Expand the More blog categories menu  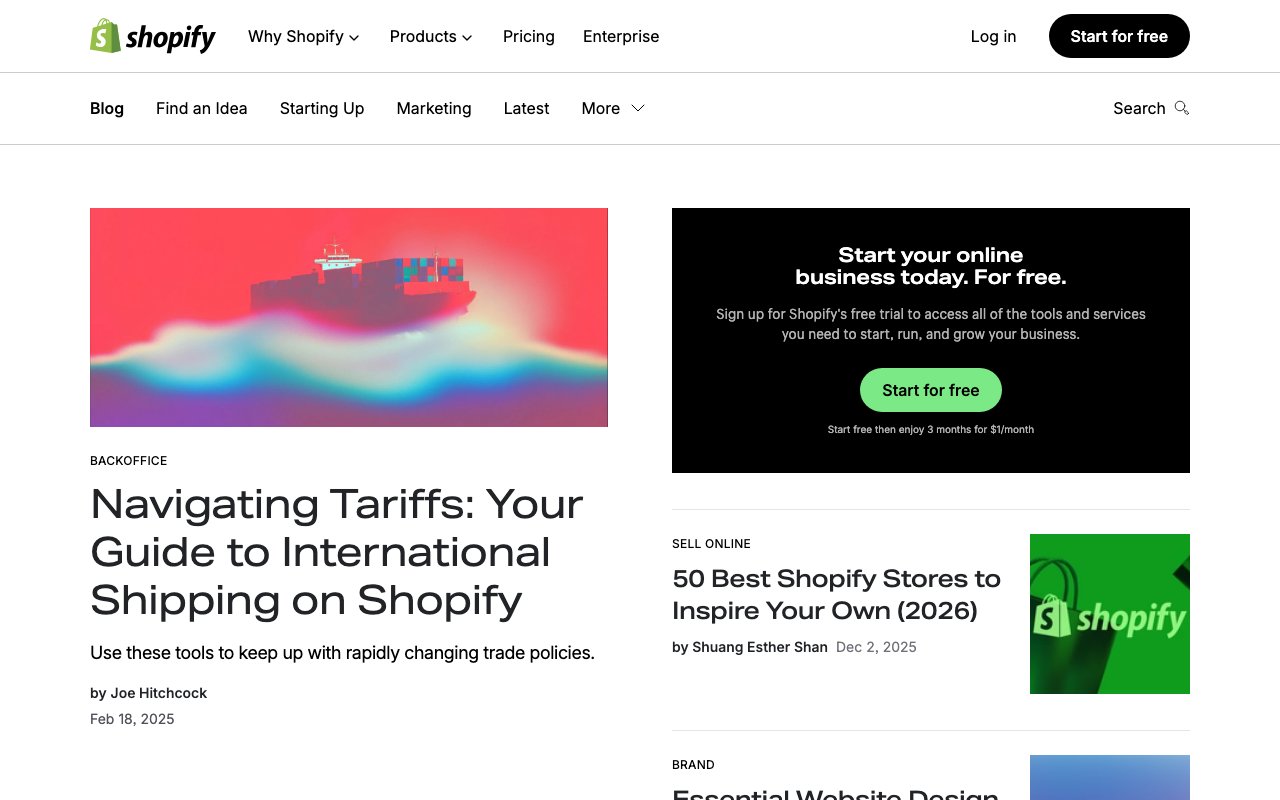click(x=613, y=108)
